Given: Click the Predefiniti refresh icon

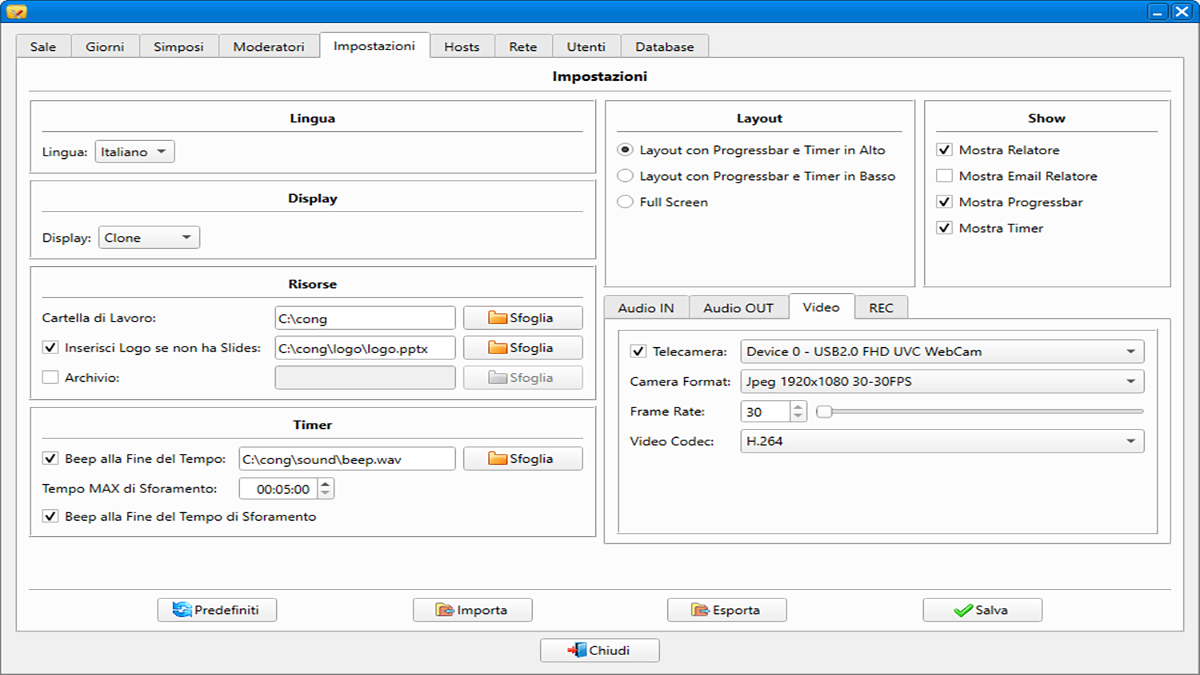Looking at the screenshot, I should [182, 610].
